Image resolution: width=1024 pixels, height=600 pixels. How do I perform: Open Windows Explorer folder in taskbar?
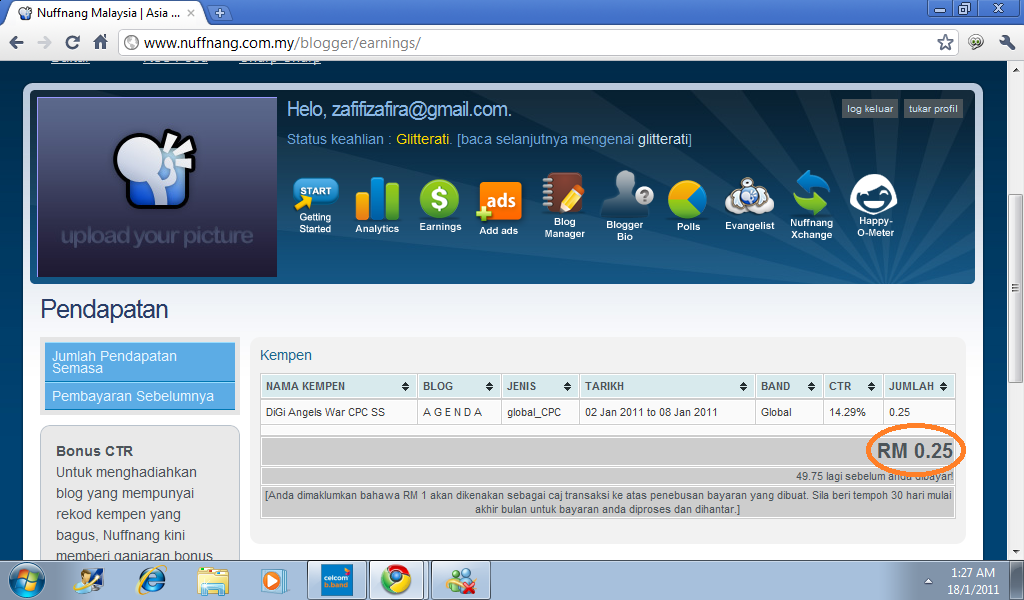tap(213, 580)
